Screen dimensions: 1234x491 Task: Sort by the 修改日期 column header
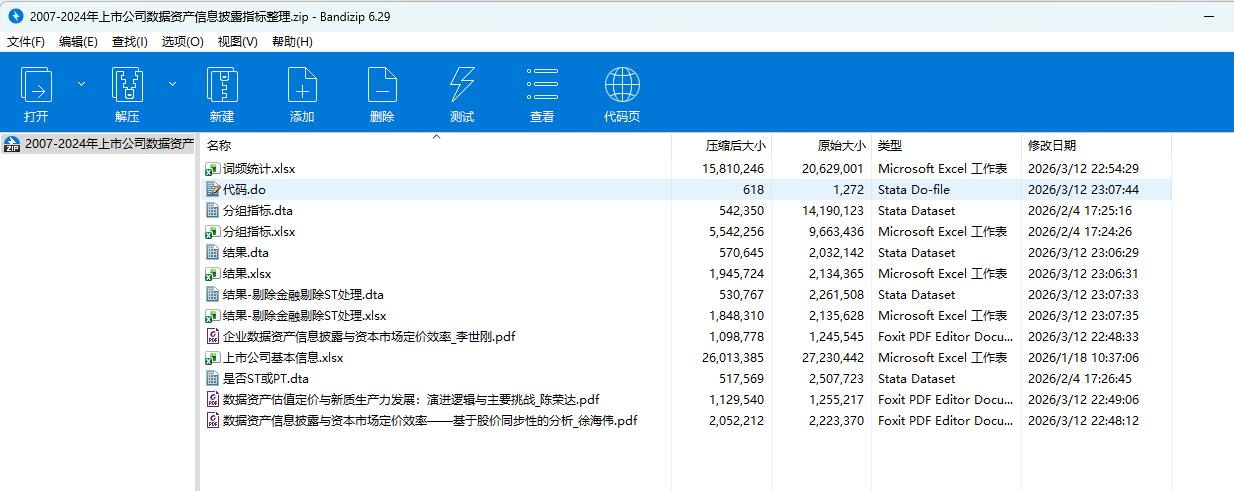tap(1052, 146)
